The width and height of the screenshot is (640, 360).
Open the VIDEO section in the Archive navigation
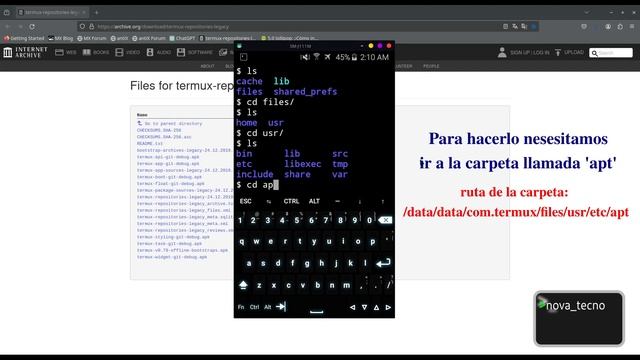[127, 52]
